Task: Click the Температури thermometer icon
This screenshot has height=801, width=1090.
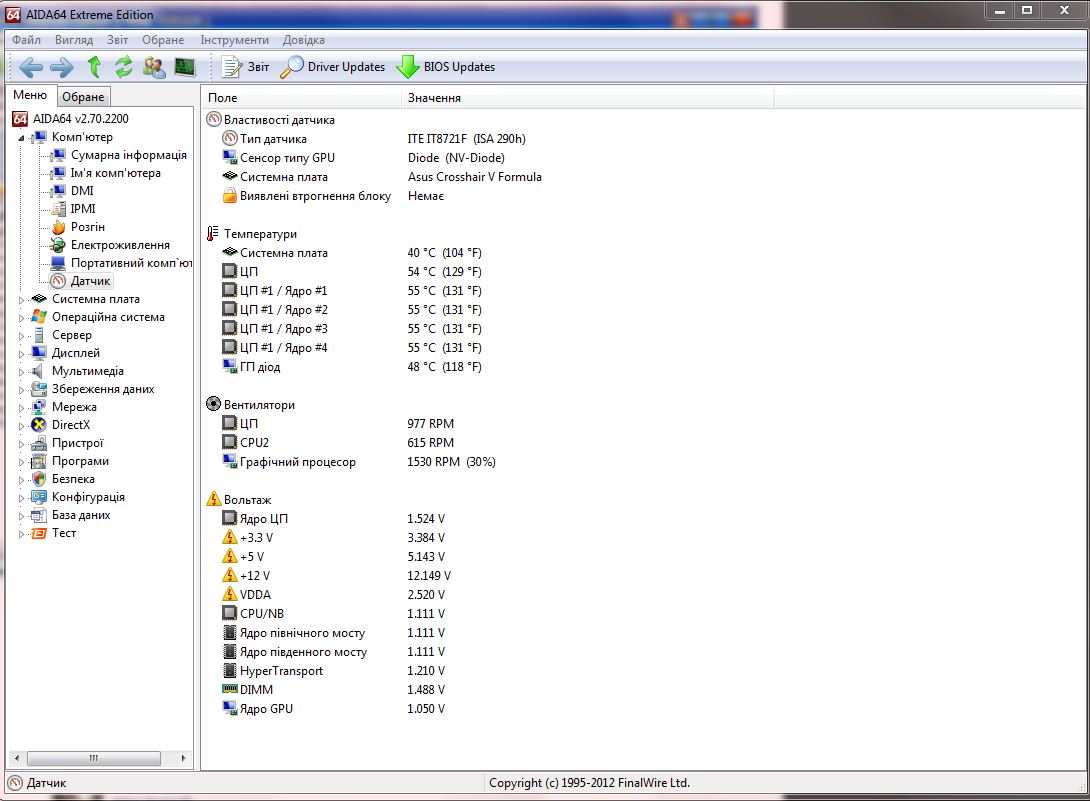Action: point(213,234)
